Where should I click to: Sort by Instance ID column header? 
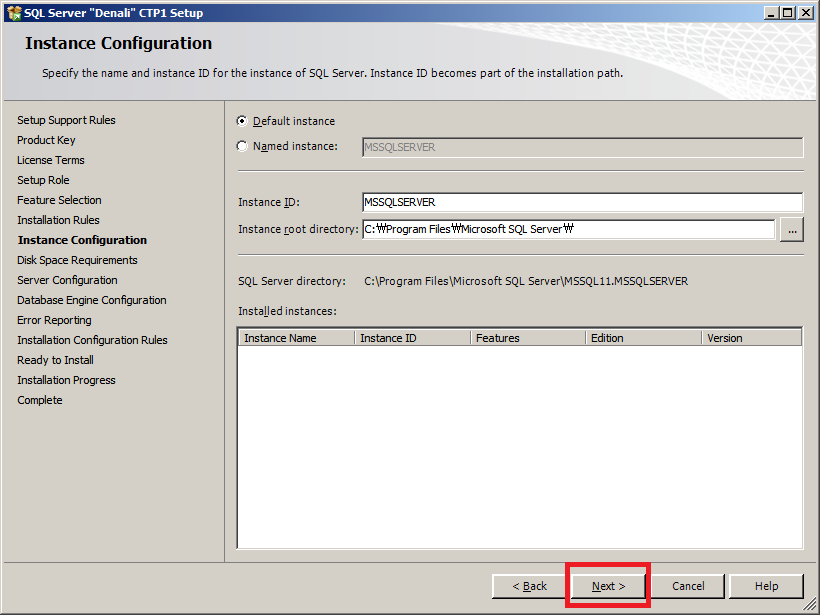[x=413, y=338]
